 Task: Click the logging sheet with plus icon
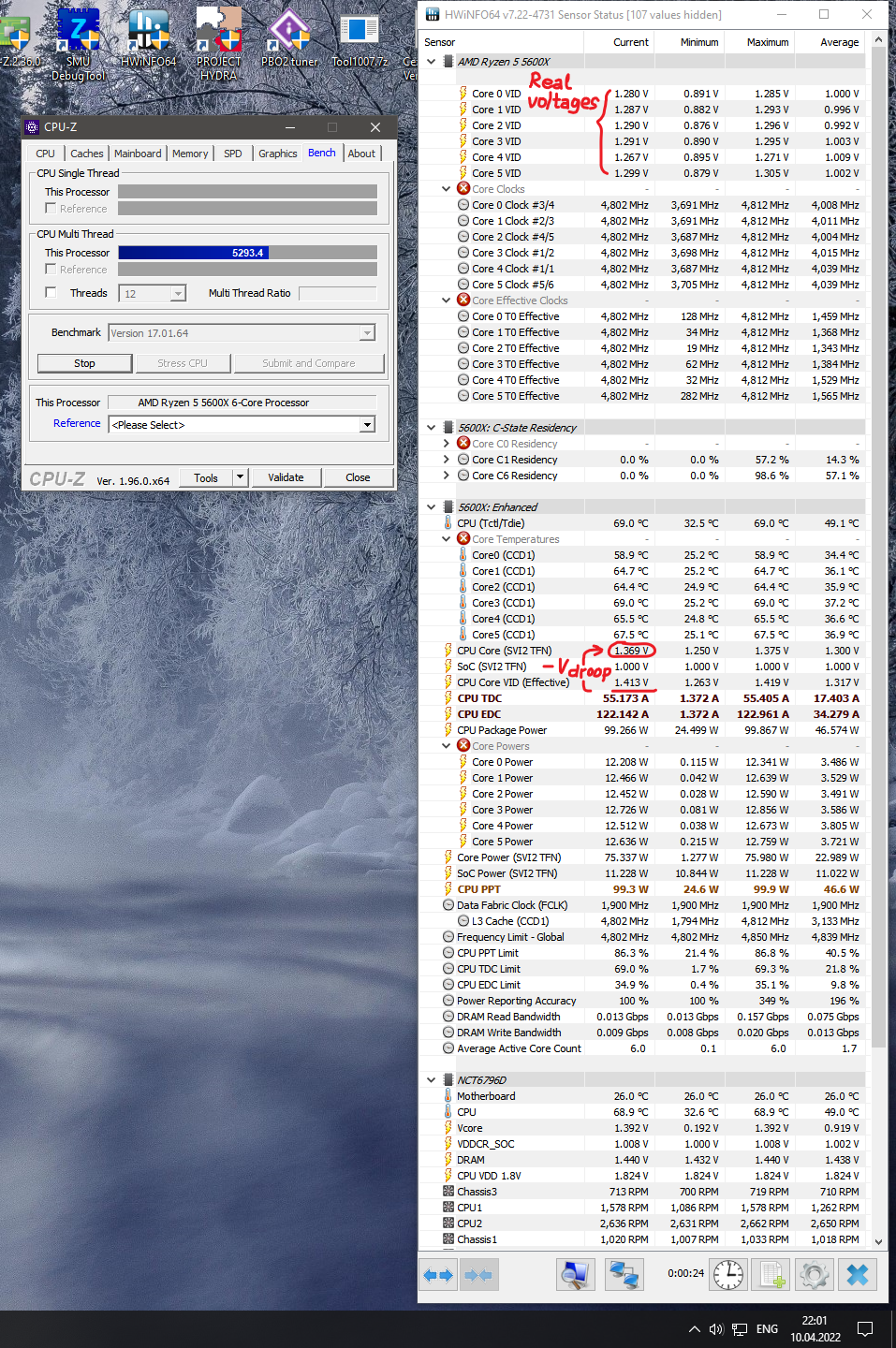coord(771,1275)
